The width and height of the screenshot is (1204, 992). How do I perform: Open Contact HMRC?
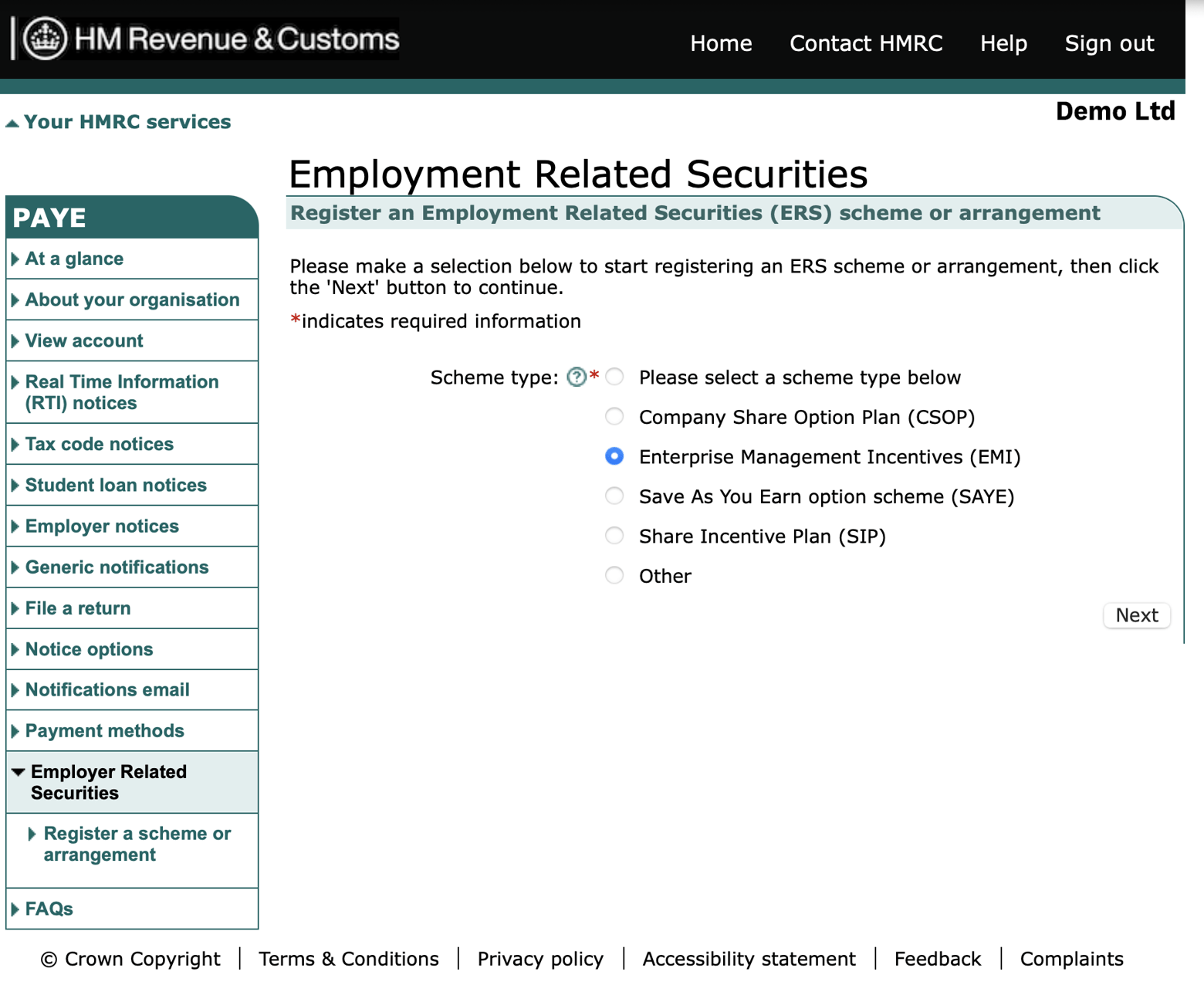coord(866,44)
